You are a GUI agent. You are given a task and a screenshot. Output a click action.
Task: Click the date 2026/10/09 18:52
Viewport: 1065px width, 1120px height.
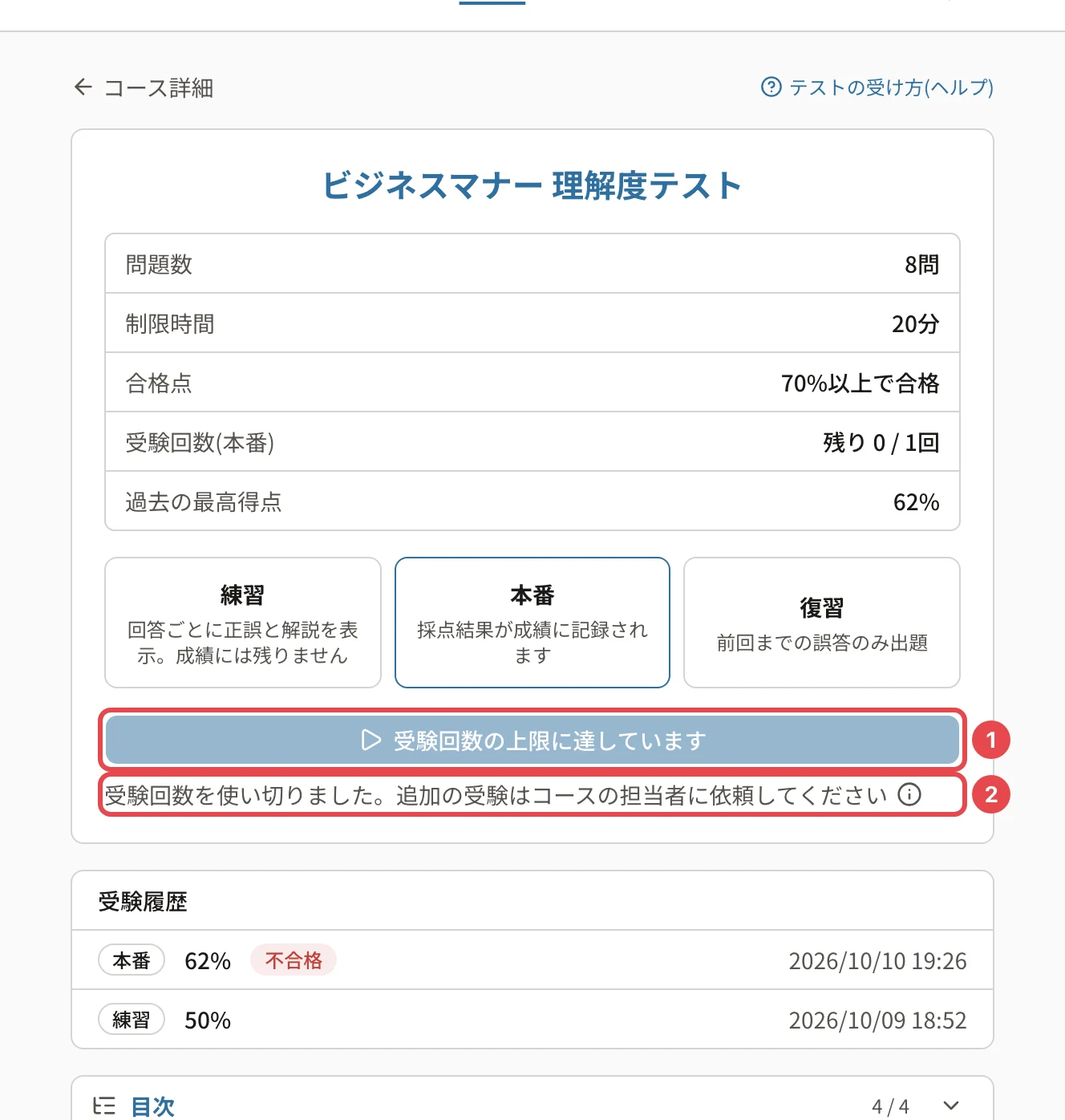[x=877, y=1021]
